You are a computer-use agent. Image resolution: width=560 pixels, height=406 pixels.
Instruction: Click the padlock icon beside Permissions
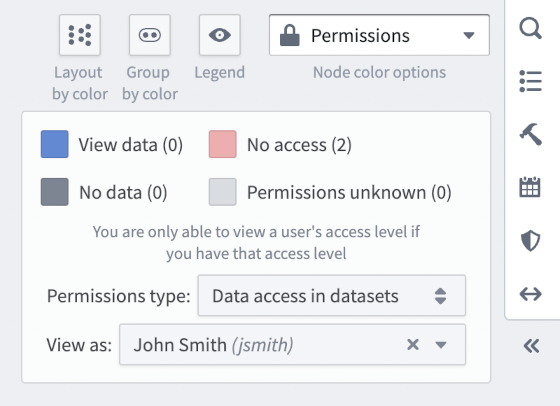(290, 35)
